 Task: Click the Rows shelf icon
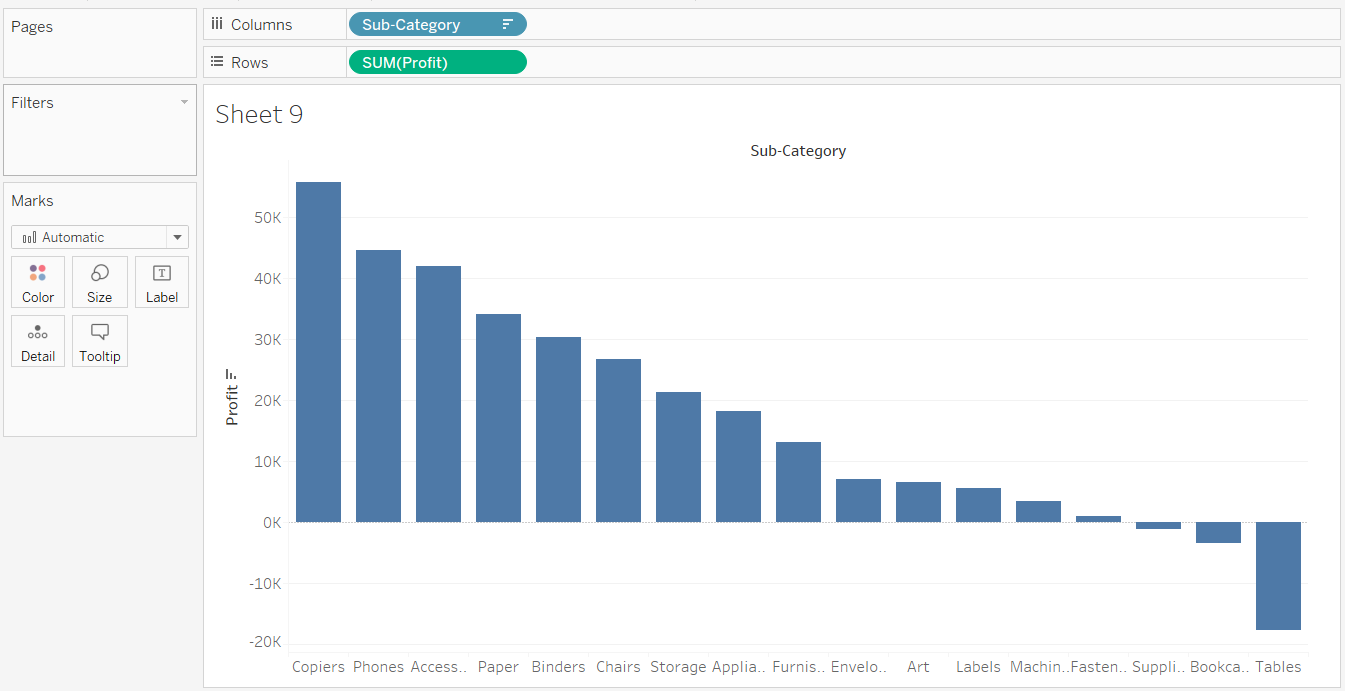tap(217, 62)
